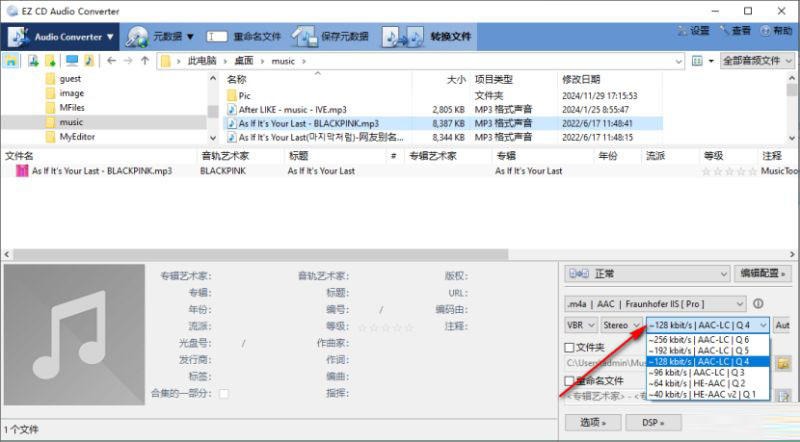800x442 pixels.
Task: Select As If It's Your Last - BLACKPINK.mp3 in browser
Action: click(x=309, y=123)
